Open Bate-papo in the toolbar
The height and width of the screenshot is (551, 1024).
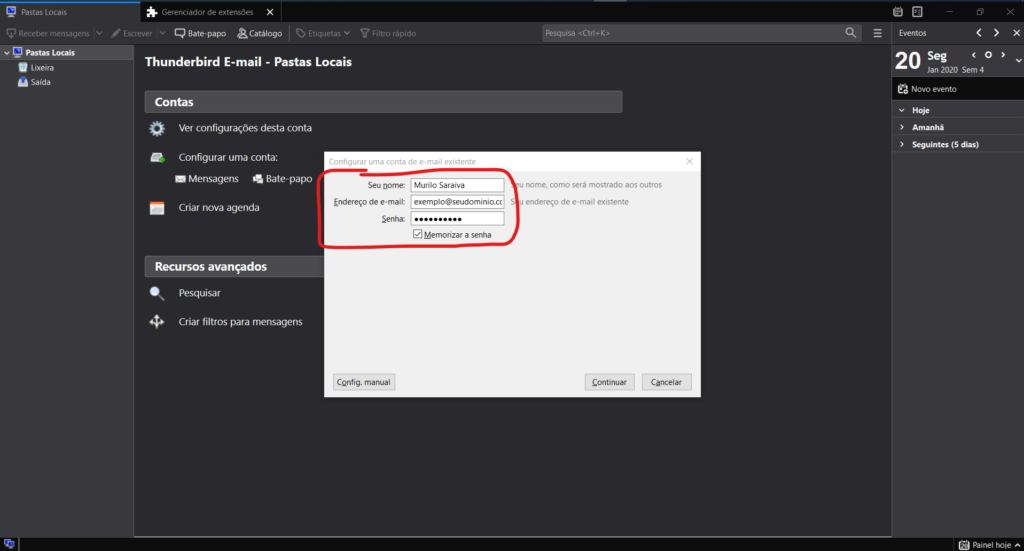point(200,33)
